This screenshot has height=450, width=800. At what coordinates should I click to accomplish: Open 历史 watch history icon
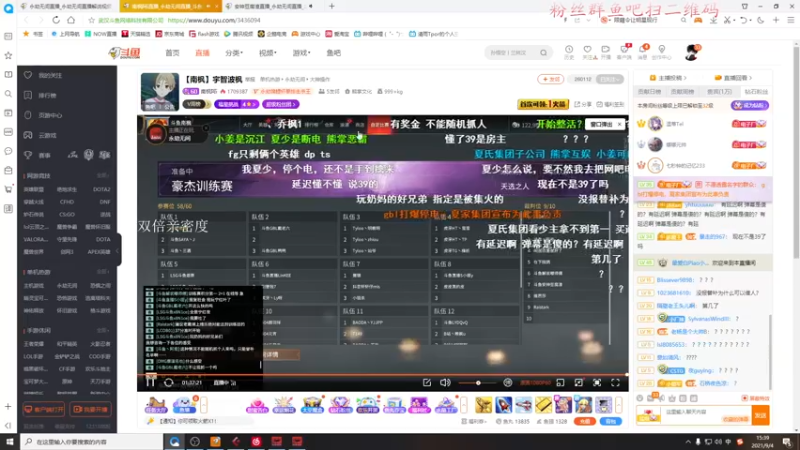[569, 52]
